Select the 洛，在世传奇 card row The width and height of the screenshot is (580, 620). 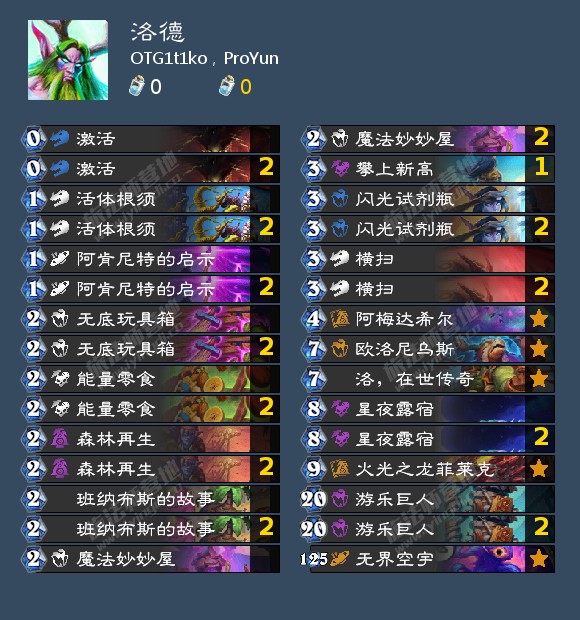(429, 379)
